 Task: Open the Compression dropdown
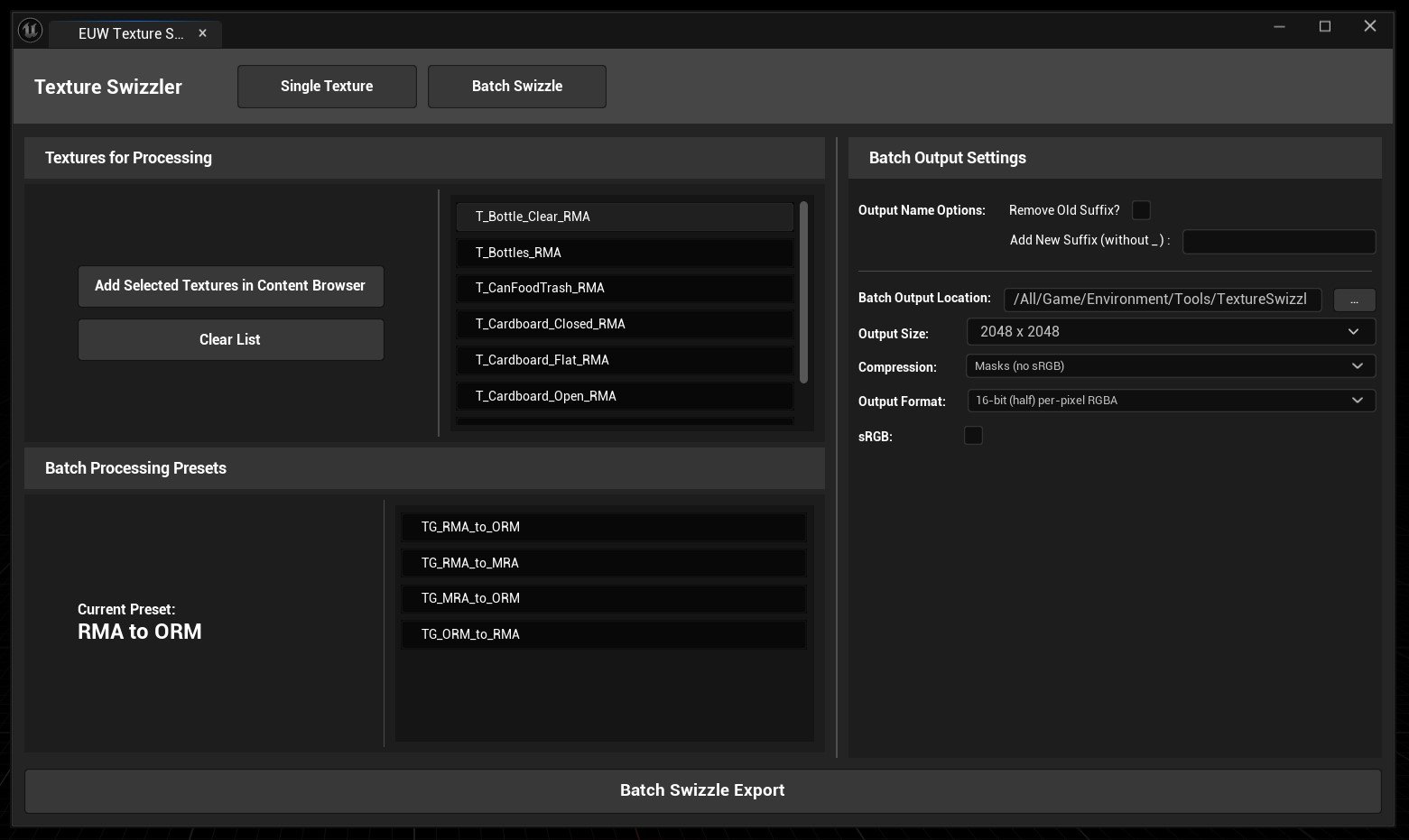click(x=1171, y=366)
